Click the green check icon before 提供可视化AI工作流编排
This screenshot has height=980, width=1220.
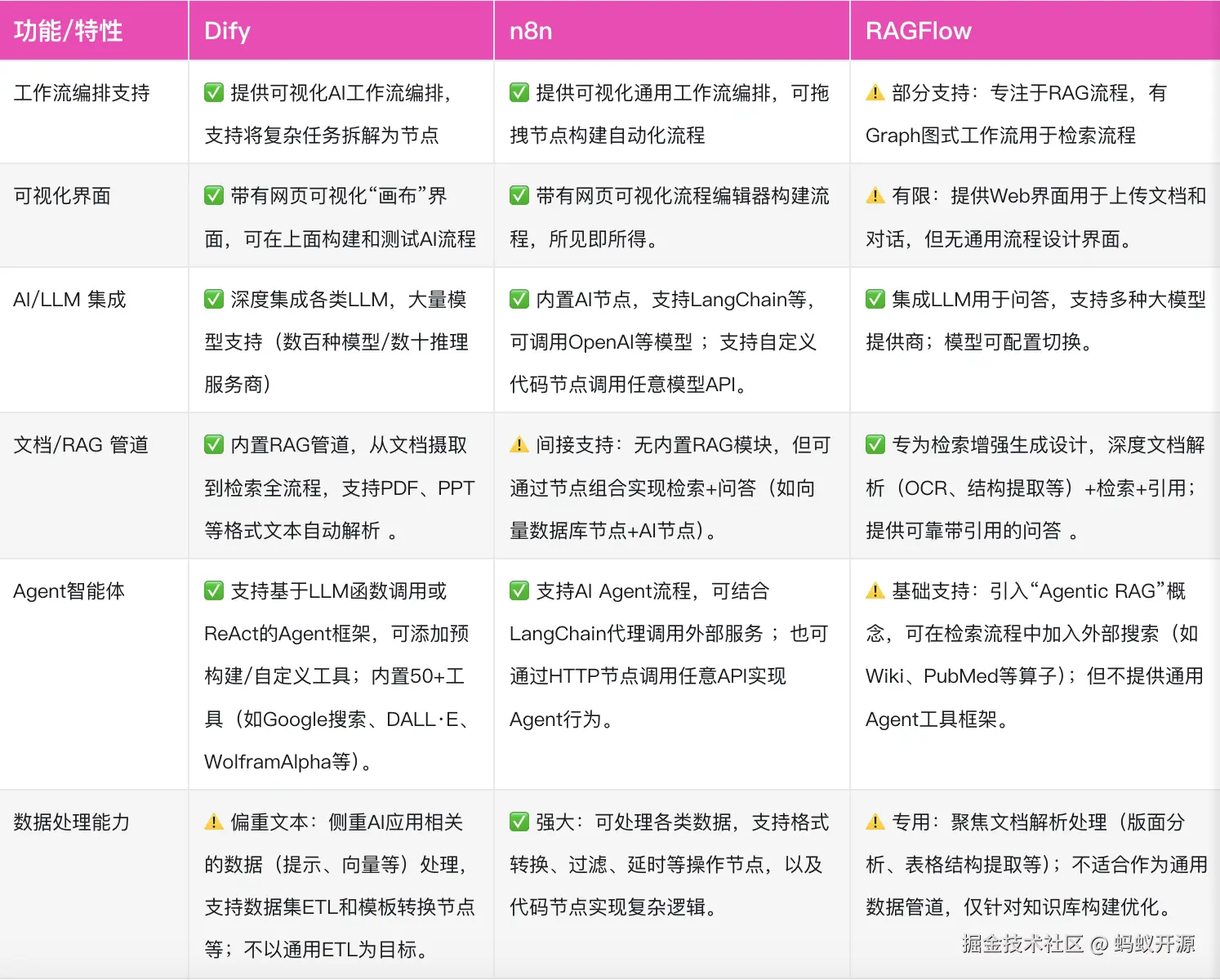coord(214,92)
